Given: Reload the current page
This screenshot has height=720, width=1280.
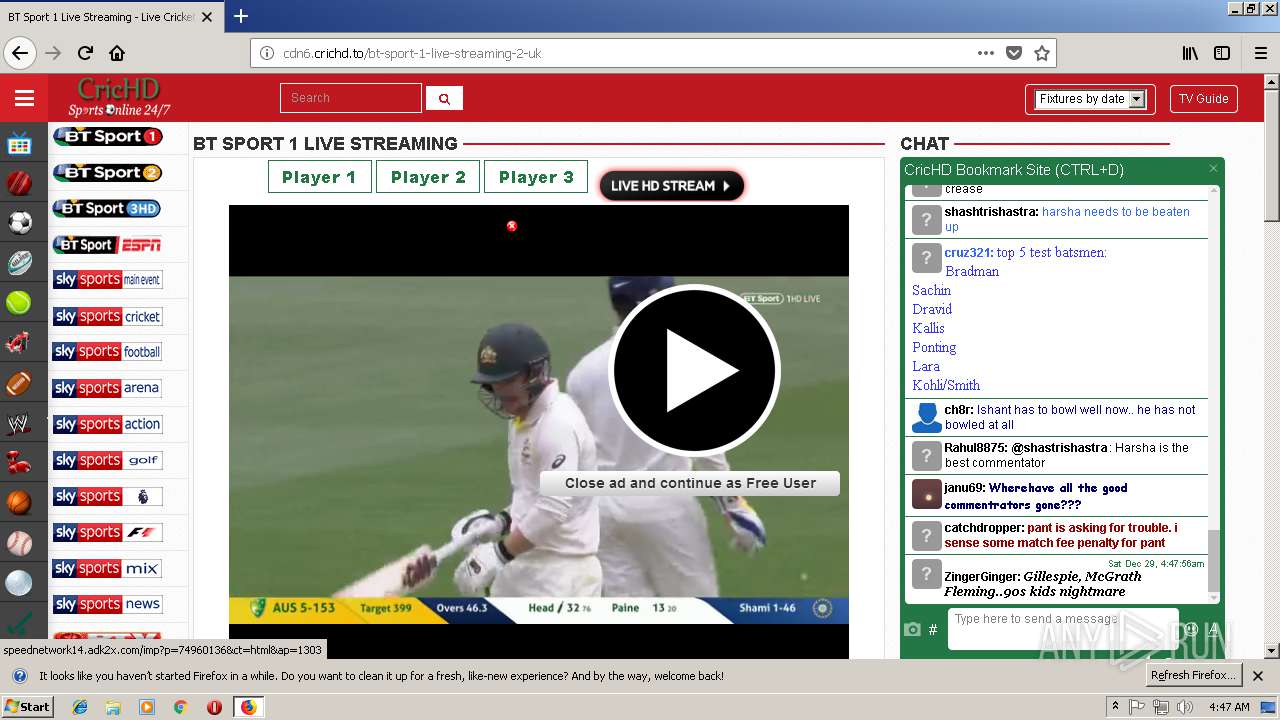Looking at the screenshot, I should tap(85, 53).
